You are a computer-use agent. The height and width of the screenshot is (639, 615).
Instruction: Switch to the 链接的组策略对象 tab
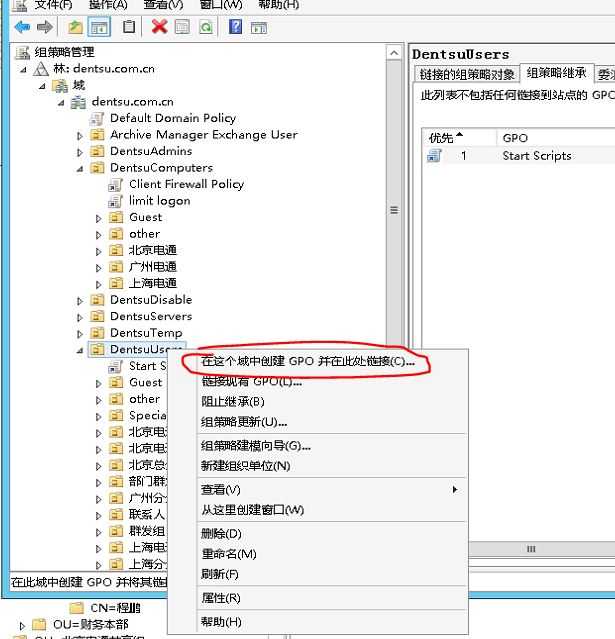tap(467, 74)
